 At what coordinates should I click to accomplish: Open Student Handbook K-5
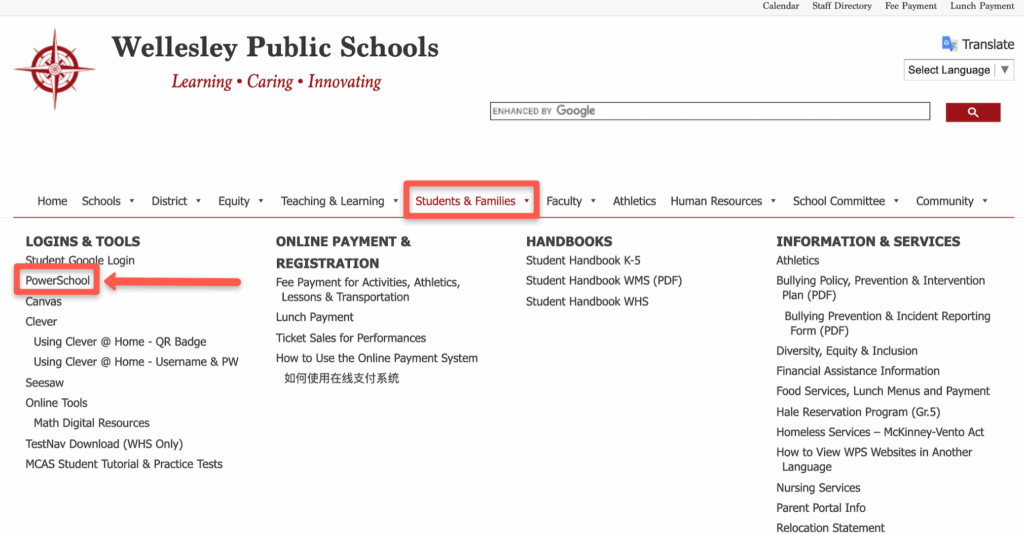(x=583, y=261)
